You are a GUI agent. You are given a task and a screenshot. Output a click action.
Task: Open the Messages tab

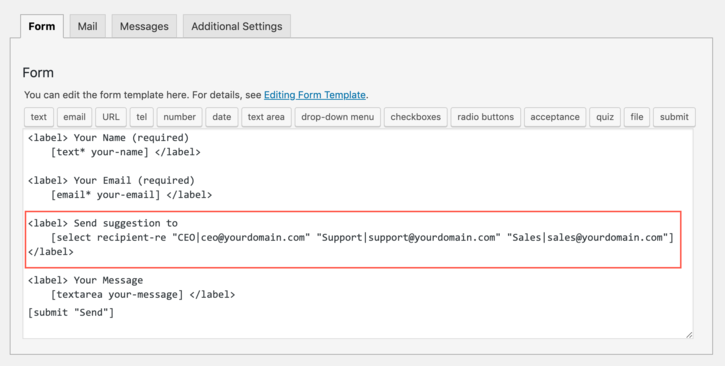(144, 26)
